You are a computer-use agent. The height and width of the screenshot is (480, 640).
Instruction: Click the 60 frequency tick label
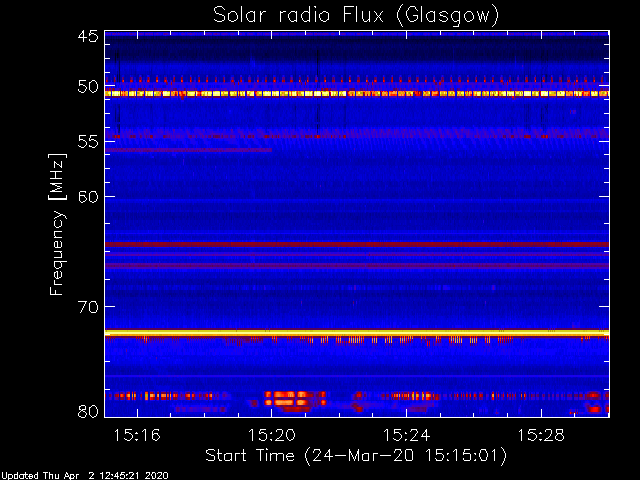tap(88, 196)
